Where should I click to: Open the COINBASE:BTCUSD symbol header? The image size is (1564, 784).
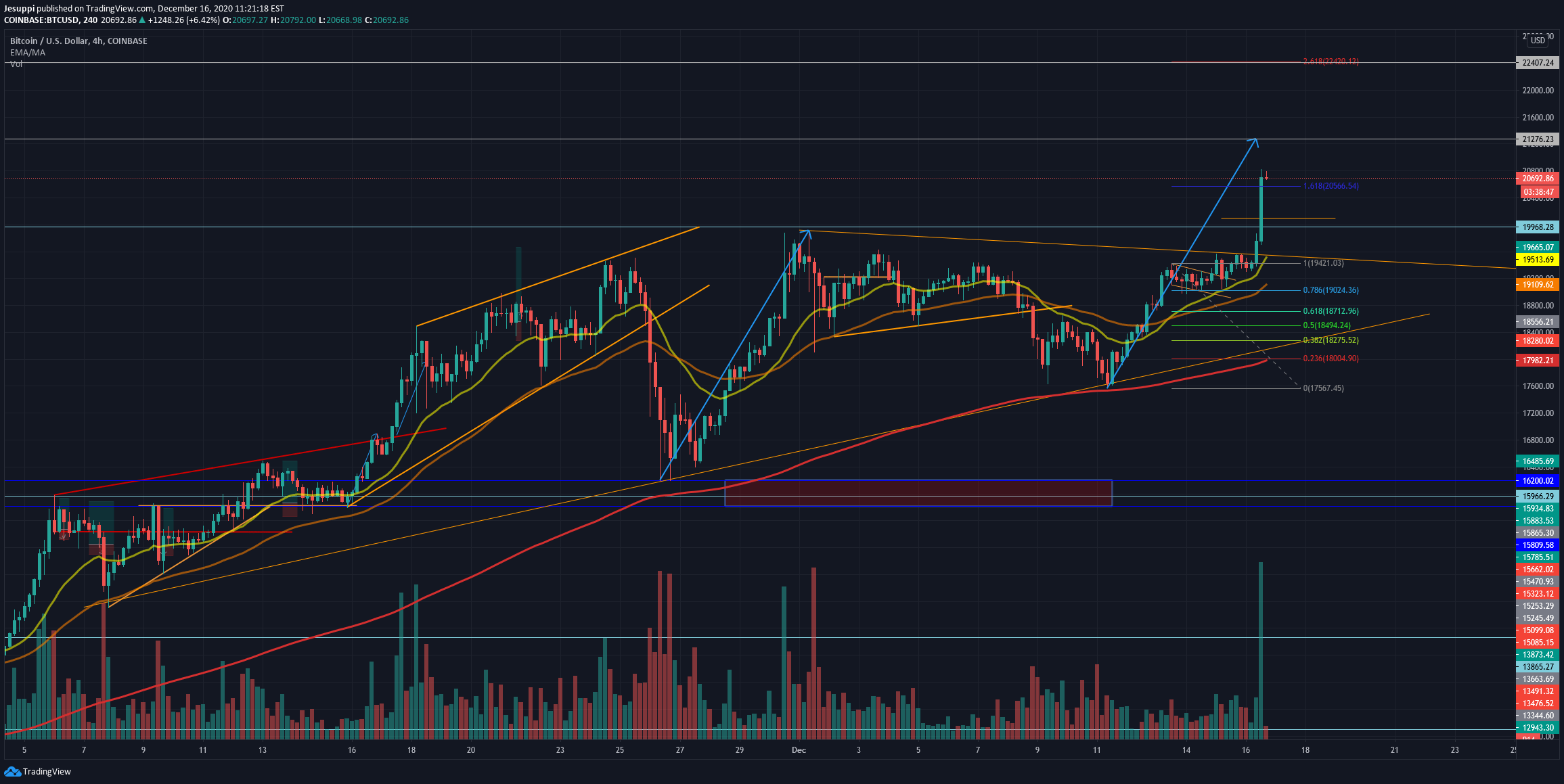41,20
